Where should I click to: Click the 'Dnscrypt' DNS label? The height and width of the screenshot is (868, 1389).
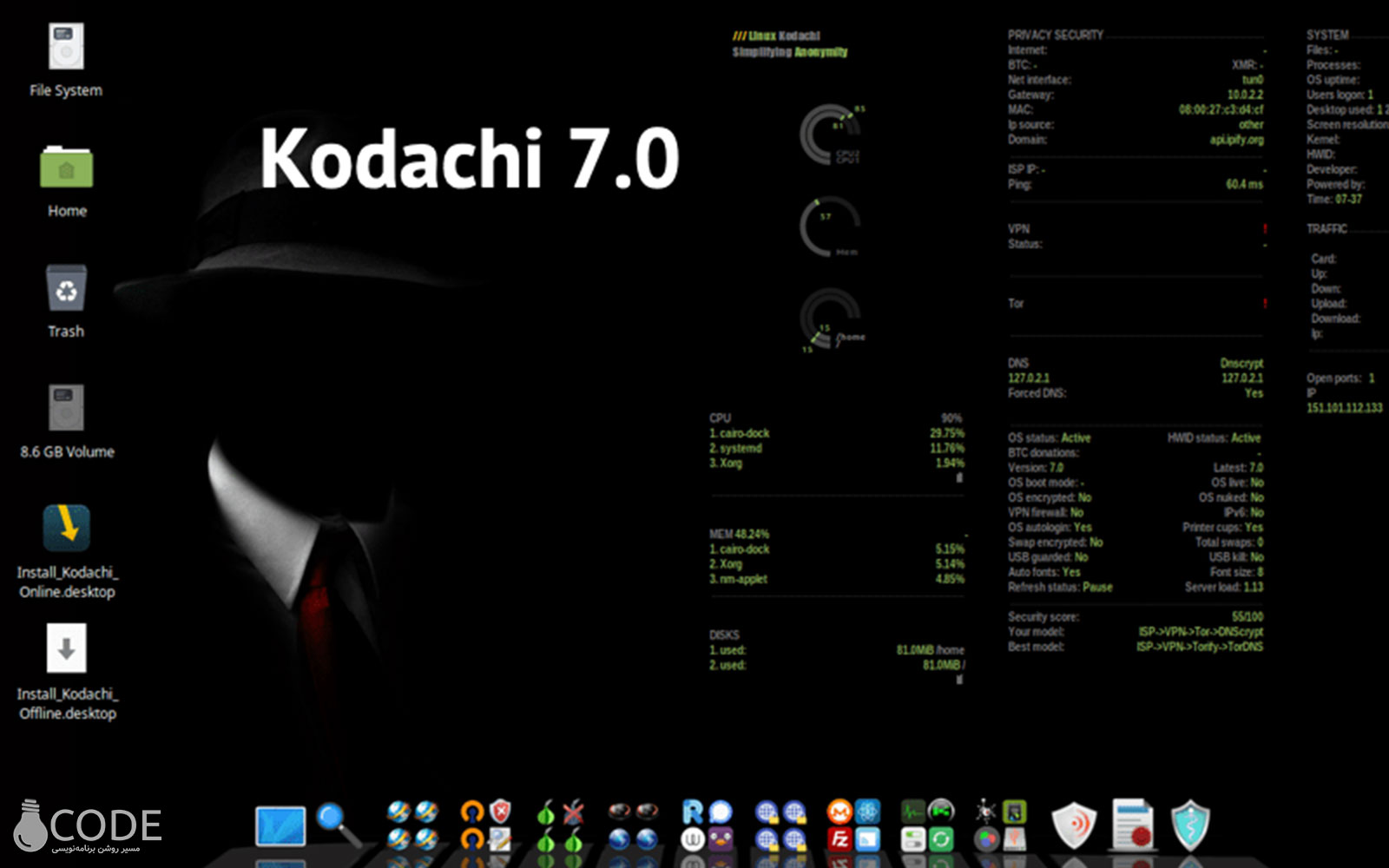pos(1241,363)
